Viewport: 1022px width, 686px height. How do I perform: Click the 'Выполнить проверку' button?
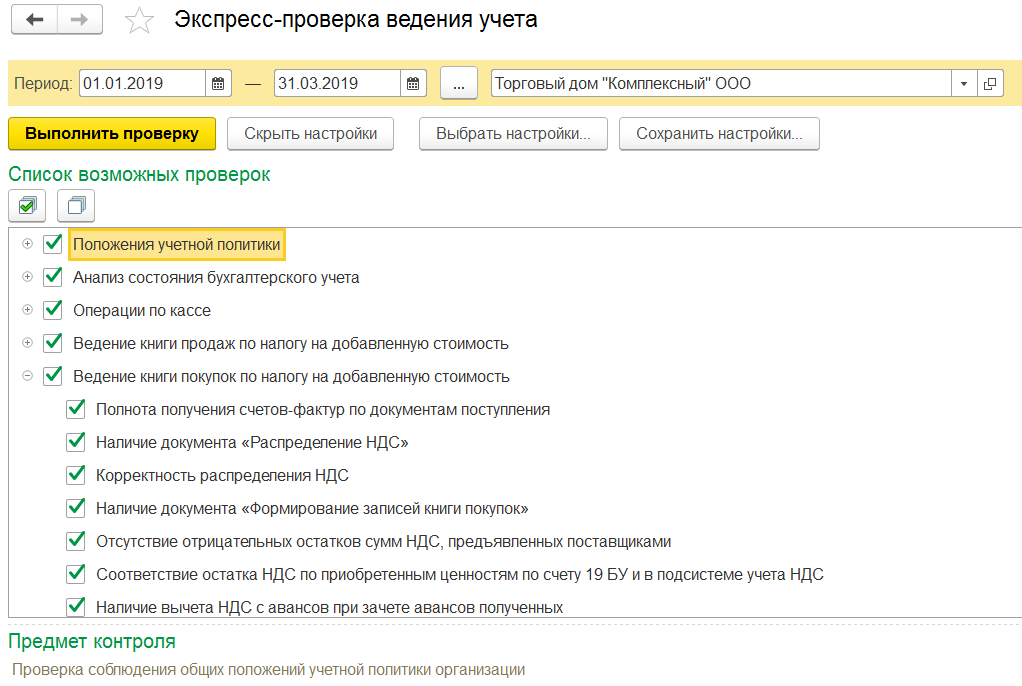click(111, 133)
